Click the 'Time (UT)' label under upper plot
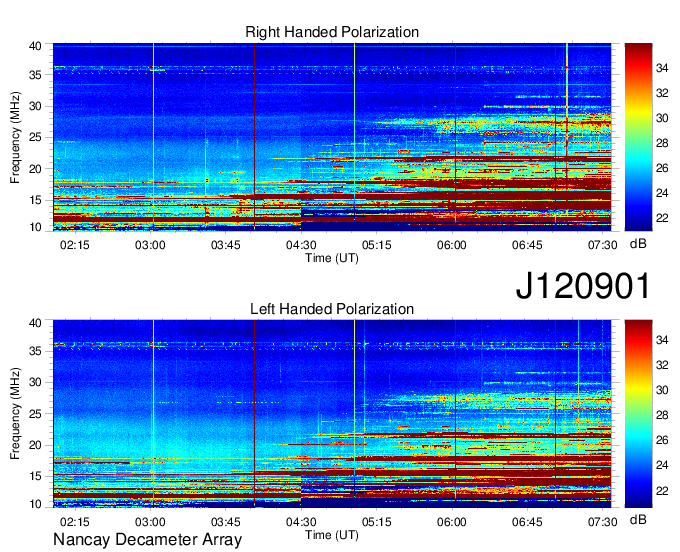The width and height of the screenshot is (680, 552). [x=332, y=258]
